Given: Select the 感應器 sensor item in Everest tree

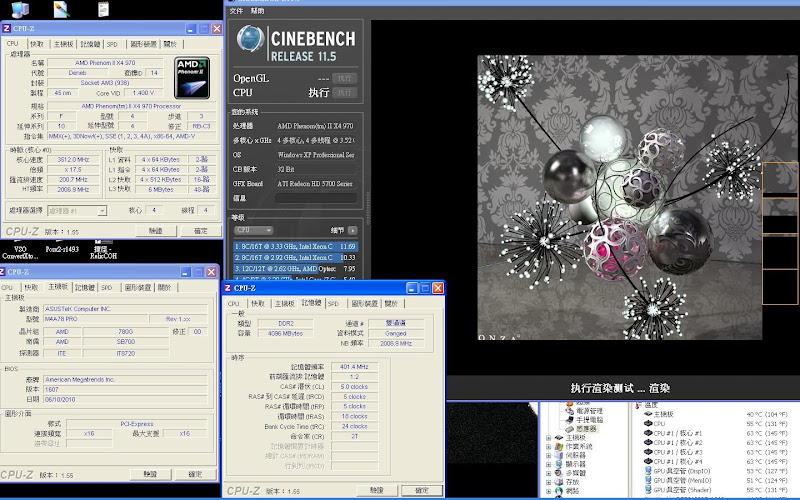Looking at the screenshot, I should 586,429.
